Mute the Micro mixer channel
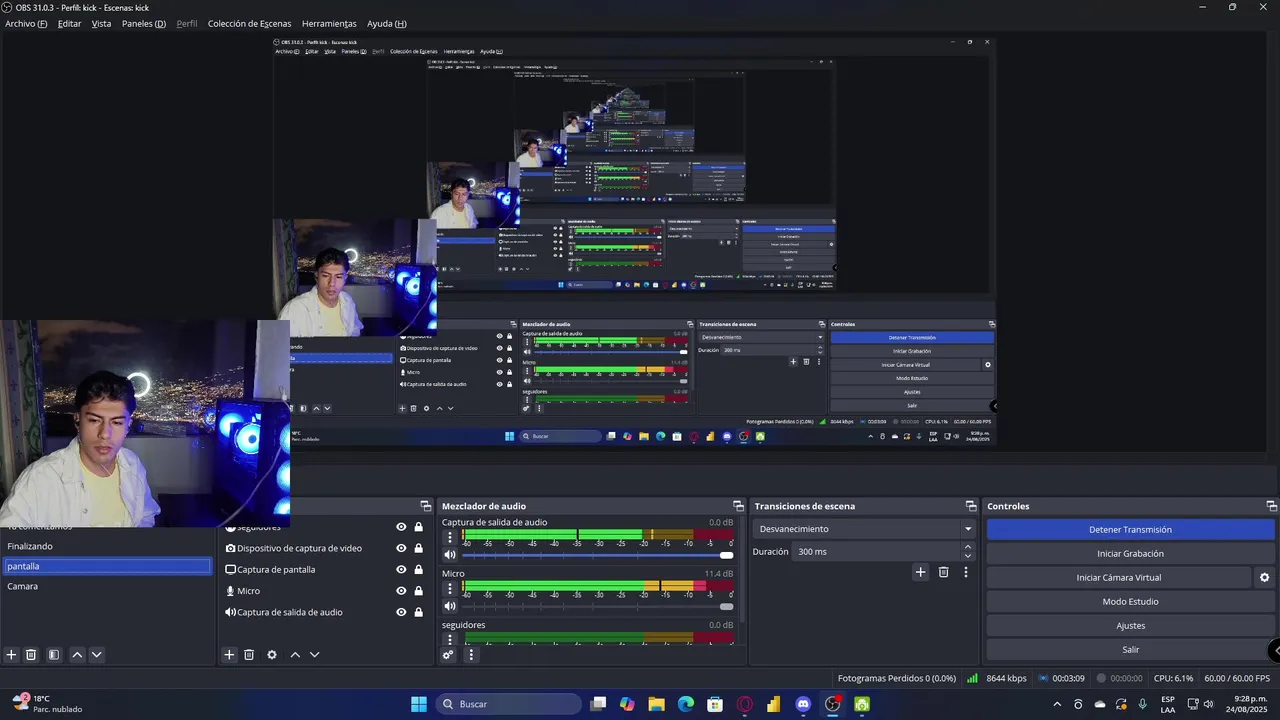1280x720 pixels. (x=450, y=606)
